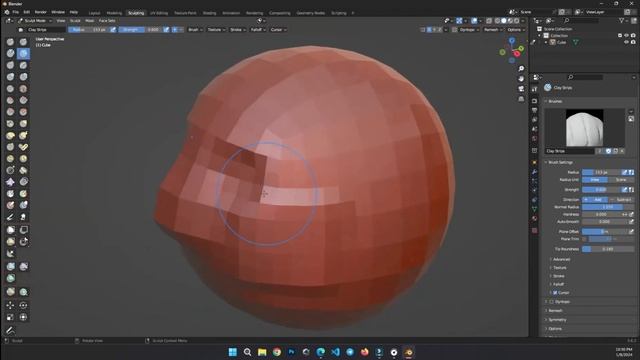The image size is (640, 360).
Task: Expand the Advanced subpanel
Action: tap(561, 260)
